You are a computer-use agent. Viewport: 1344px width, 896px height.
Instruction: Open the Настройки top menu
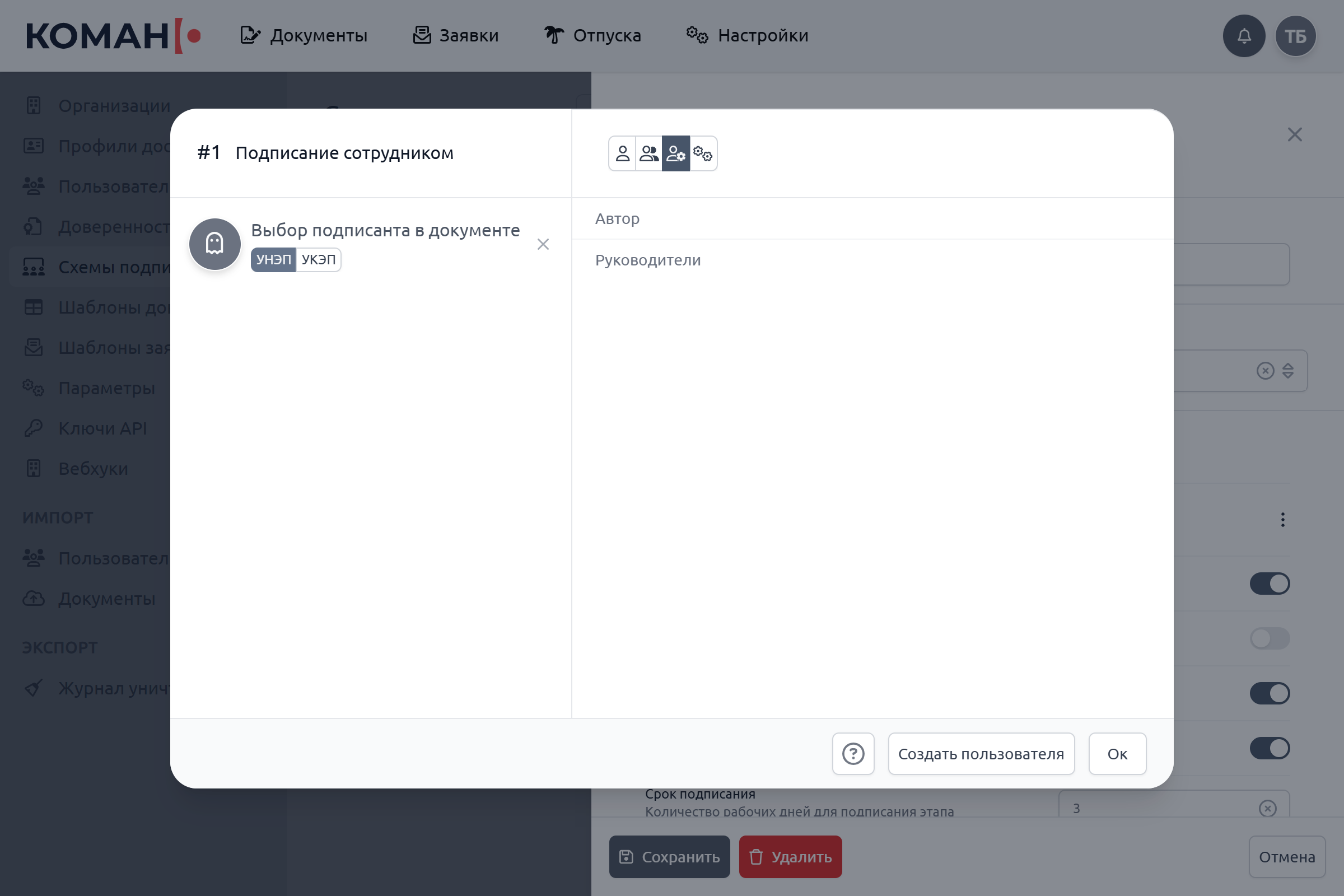[748, 35]
